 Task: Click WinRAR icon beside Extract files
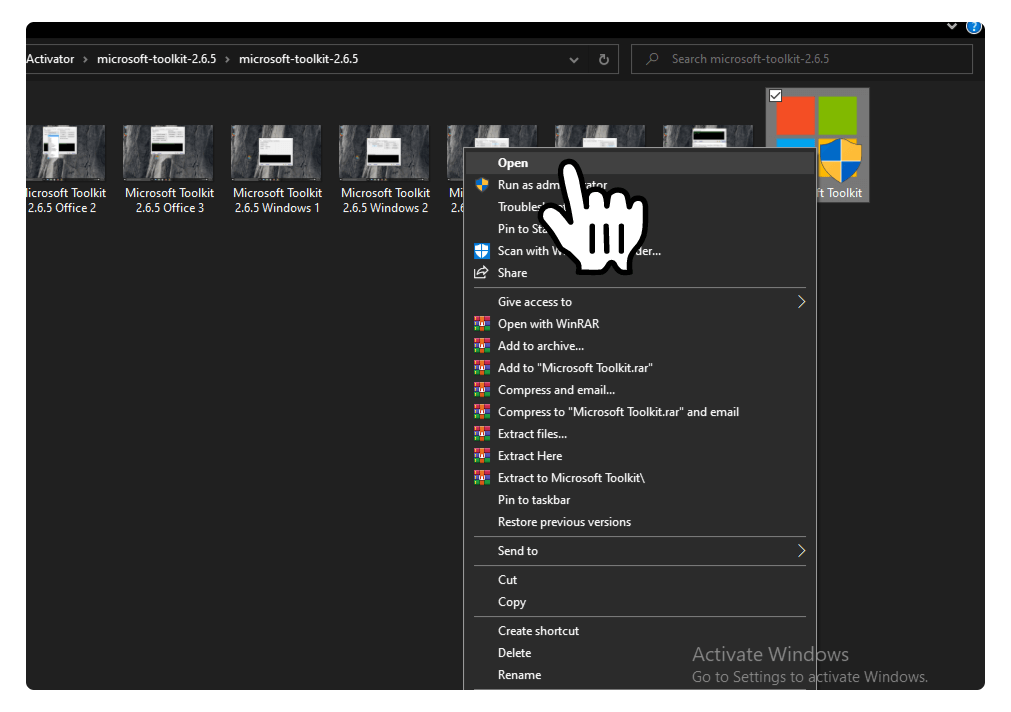coord(482,433)
